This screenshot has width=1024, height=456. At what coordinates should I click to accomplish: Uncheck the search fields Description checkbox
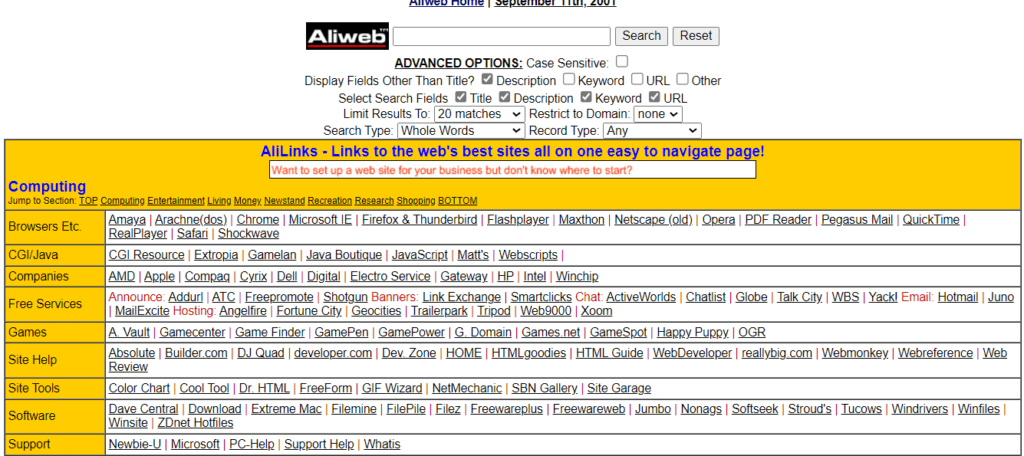(504, 97)
